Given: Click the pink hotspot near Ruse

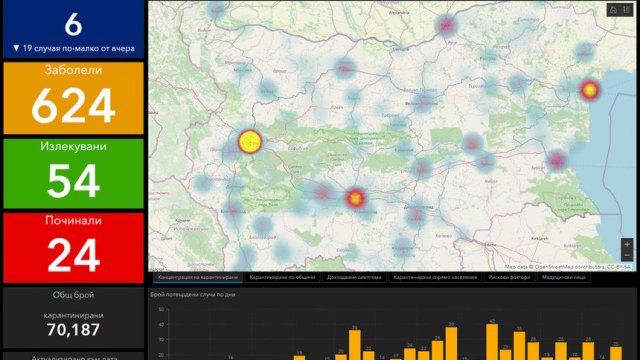Looking at the screenshot, I should (446, 25).
